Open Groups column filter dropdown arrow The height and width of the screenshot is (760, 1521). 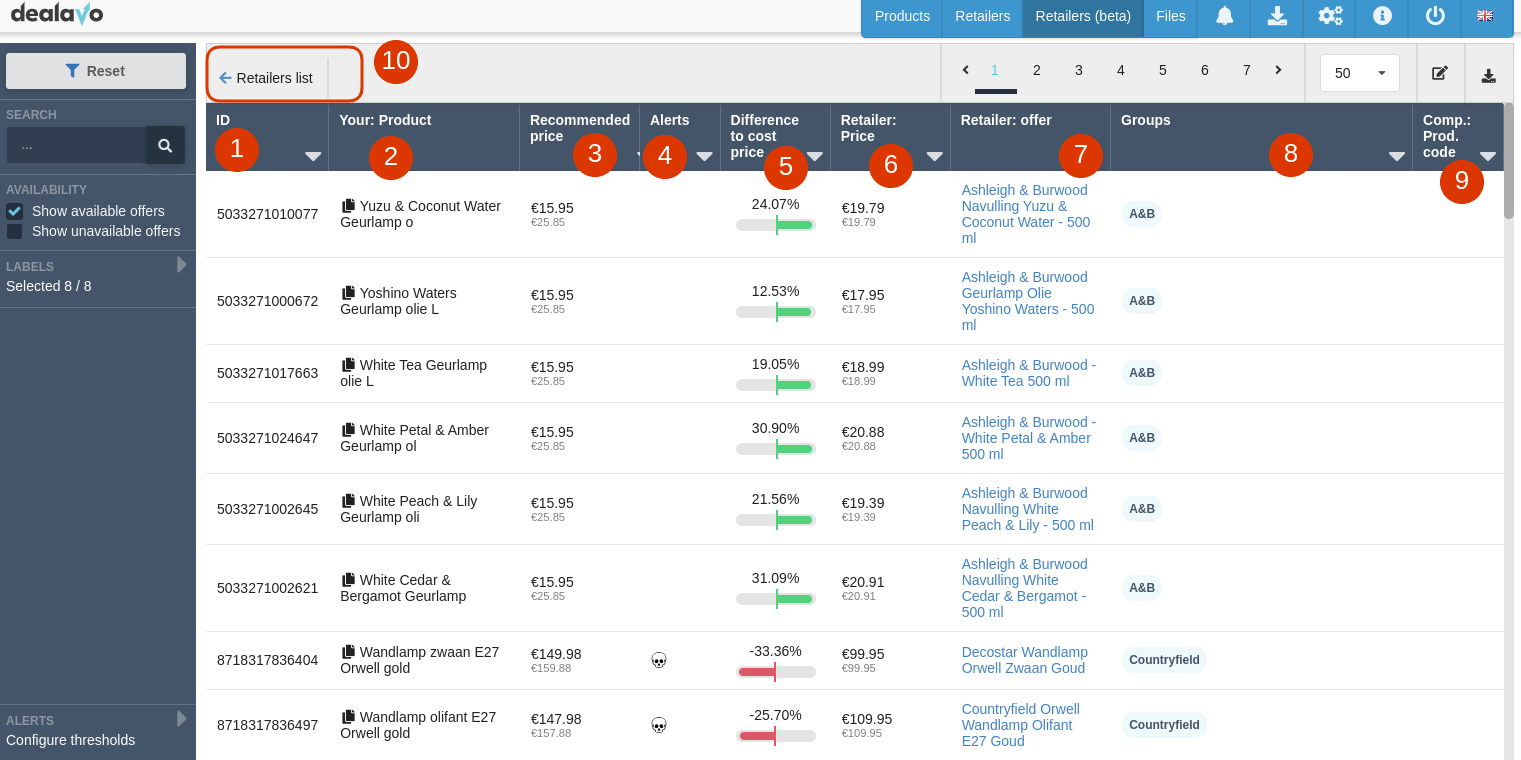(x=1397, y=156)
